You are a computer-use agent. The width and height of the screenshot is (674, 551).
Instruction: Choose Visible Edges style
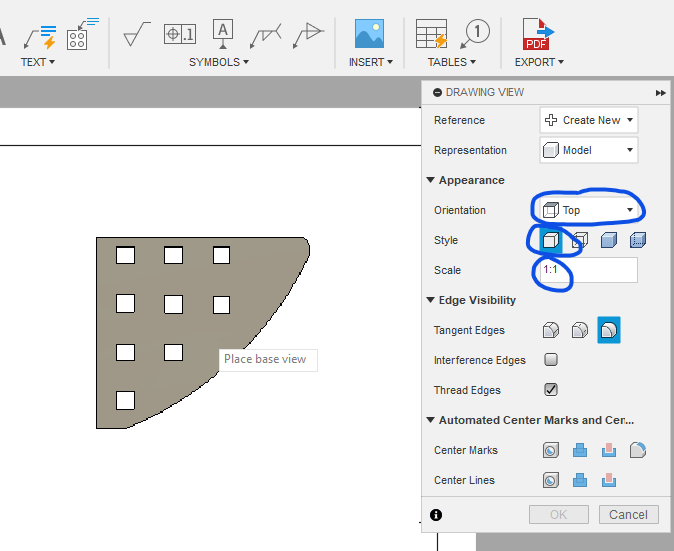[551, 240]
